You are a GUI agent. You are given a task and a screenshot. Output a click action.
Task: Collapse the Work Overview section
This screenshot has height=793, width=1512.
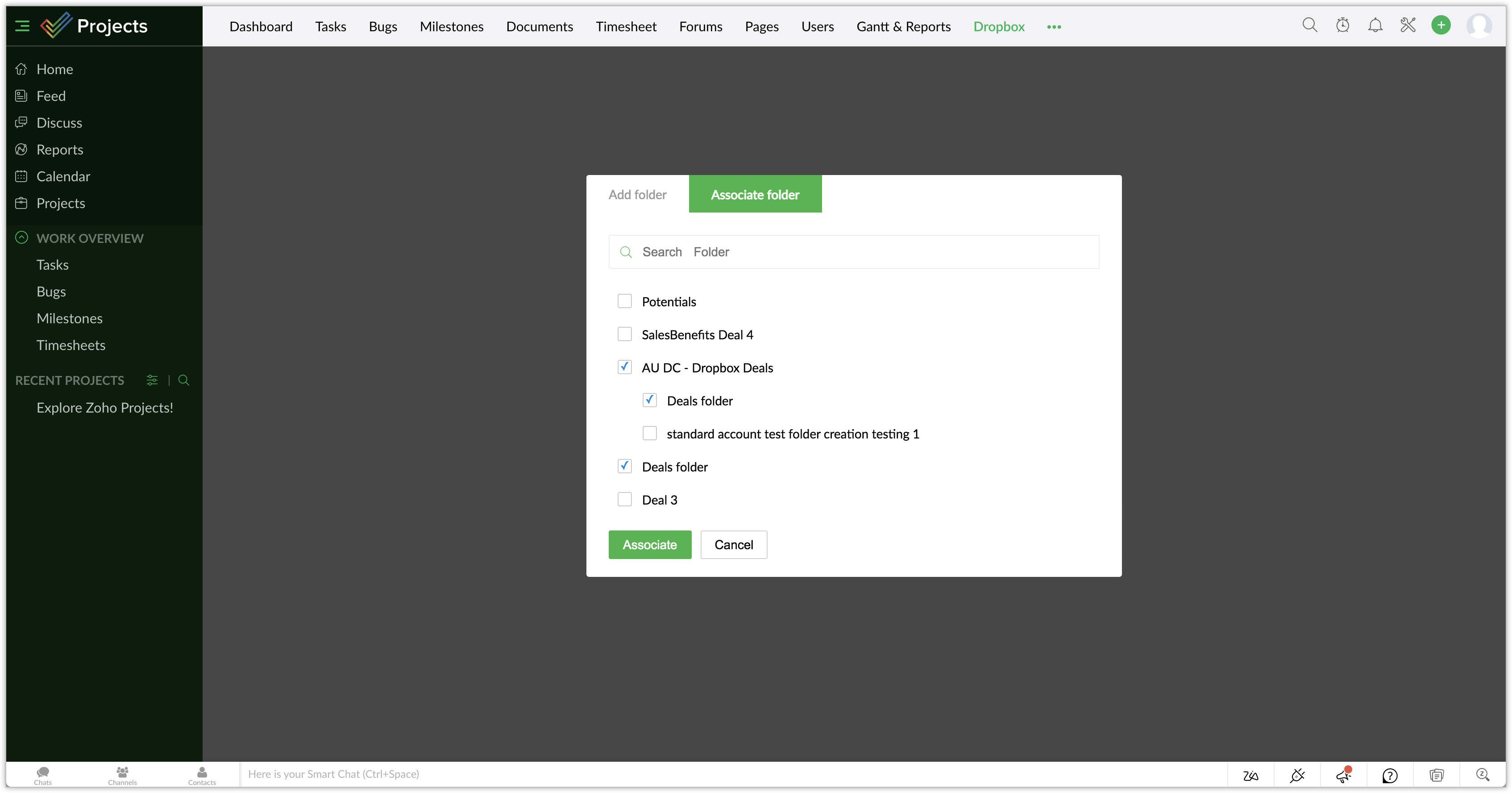(22, 238)
